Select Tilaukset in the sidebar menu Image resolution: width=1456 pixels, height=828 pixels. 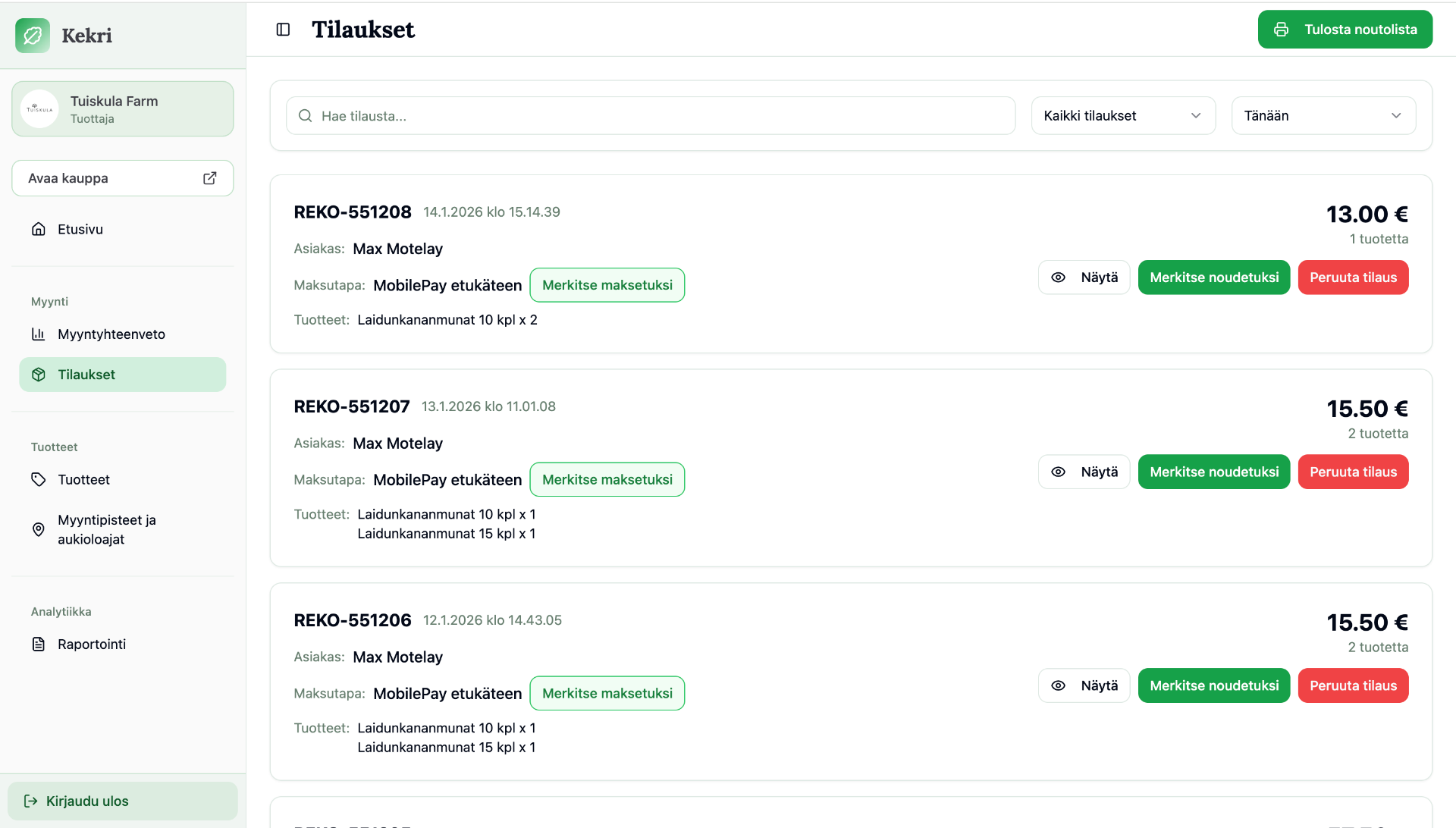(123, 375)
